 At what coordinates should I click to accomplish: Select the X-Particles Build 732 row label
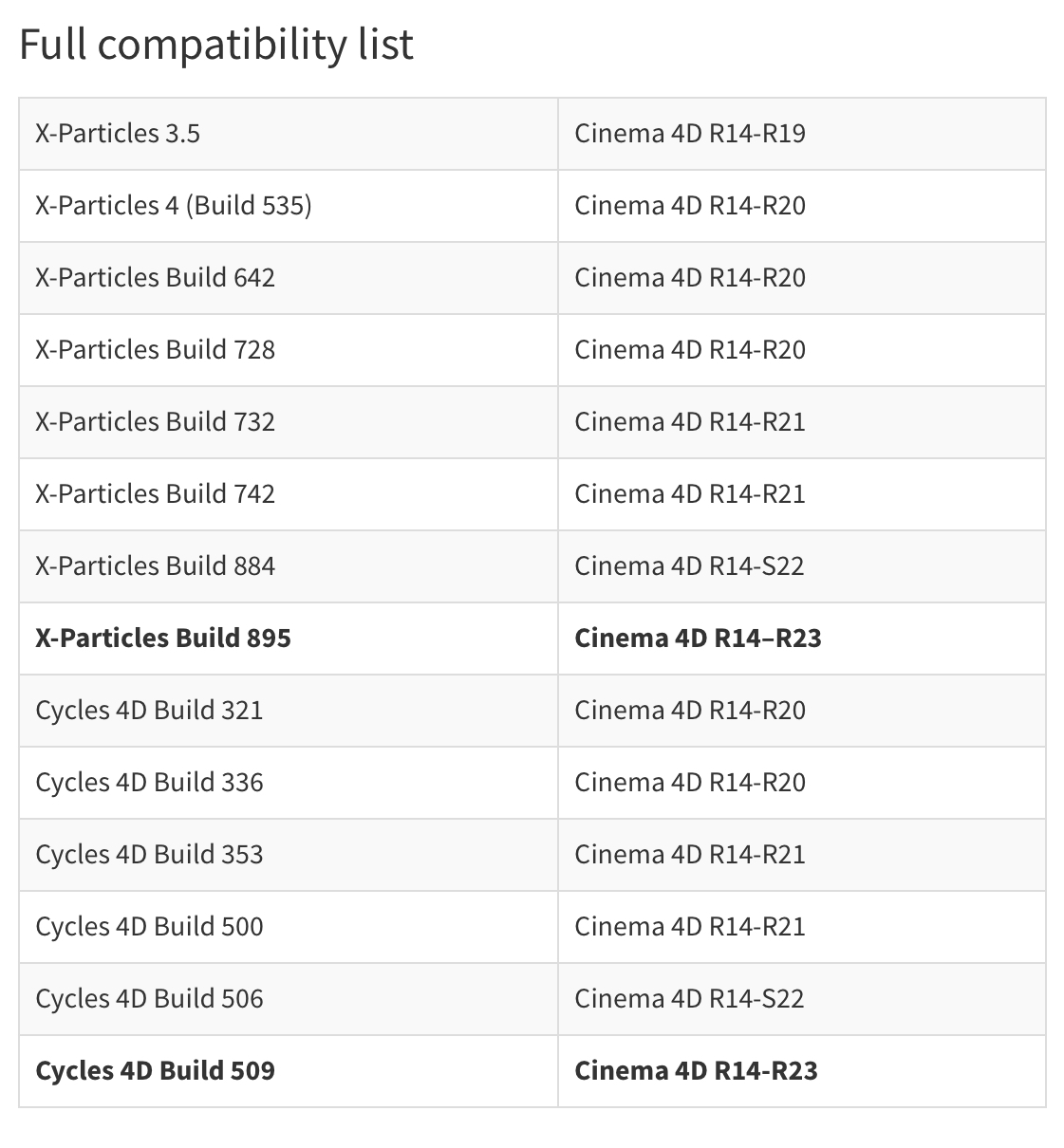pyautogui.click(x=155, y=422)
